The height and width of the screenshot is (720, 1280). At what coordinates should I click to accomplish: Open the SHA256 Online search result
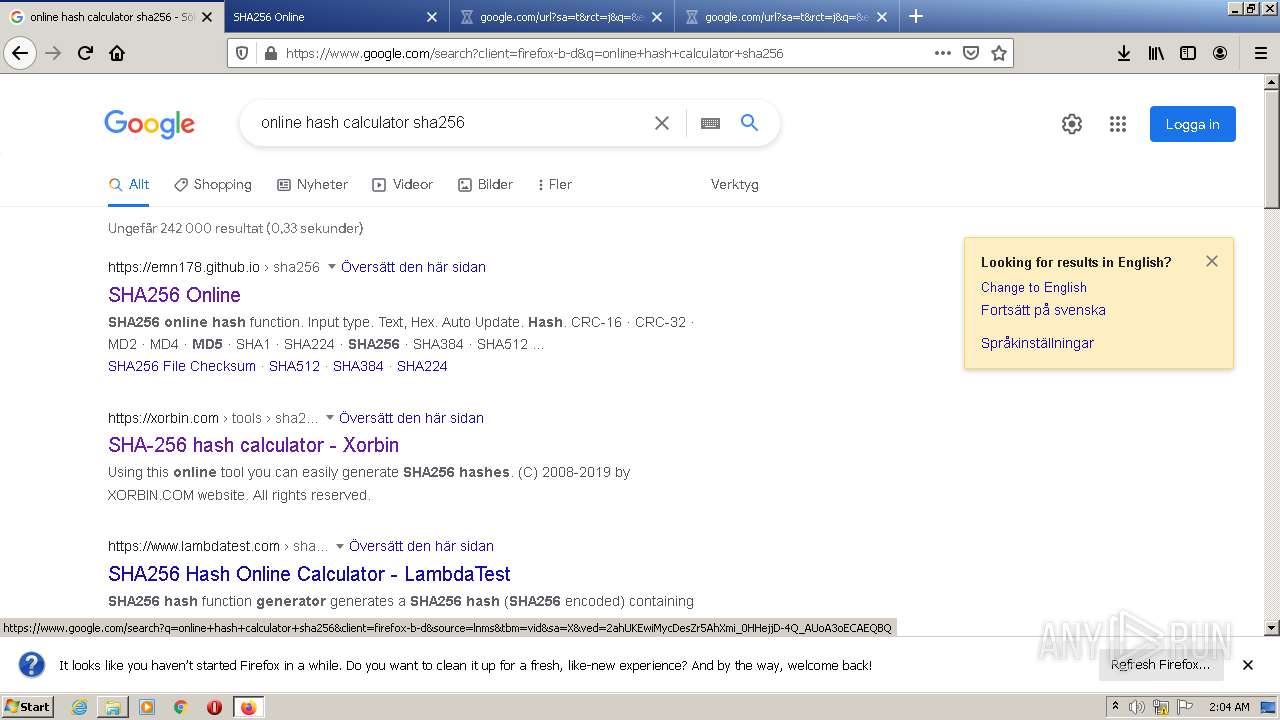174,295
